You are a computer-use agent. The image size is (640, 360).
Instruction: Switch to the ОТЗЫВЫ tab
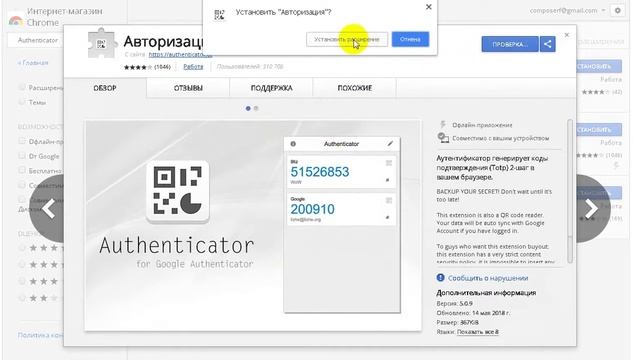click(x=188, y=88)
